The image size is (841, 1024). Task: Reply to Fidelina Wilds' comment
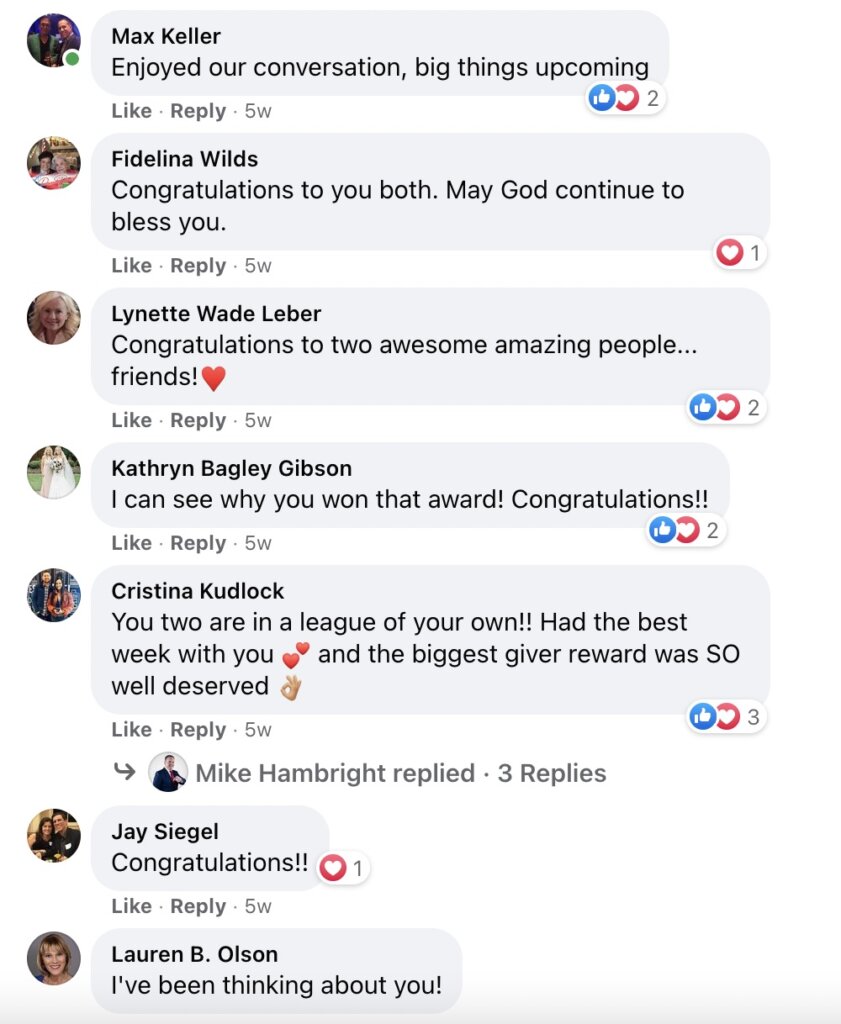(198, 266)
